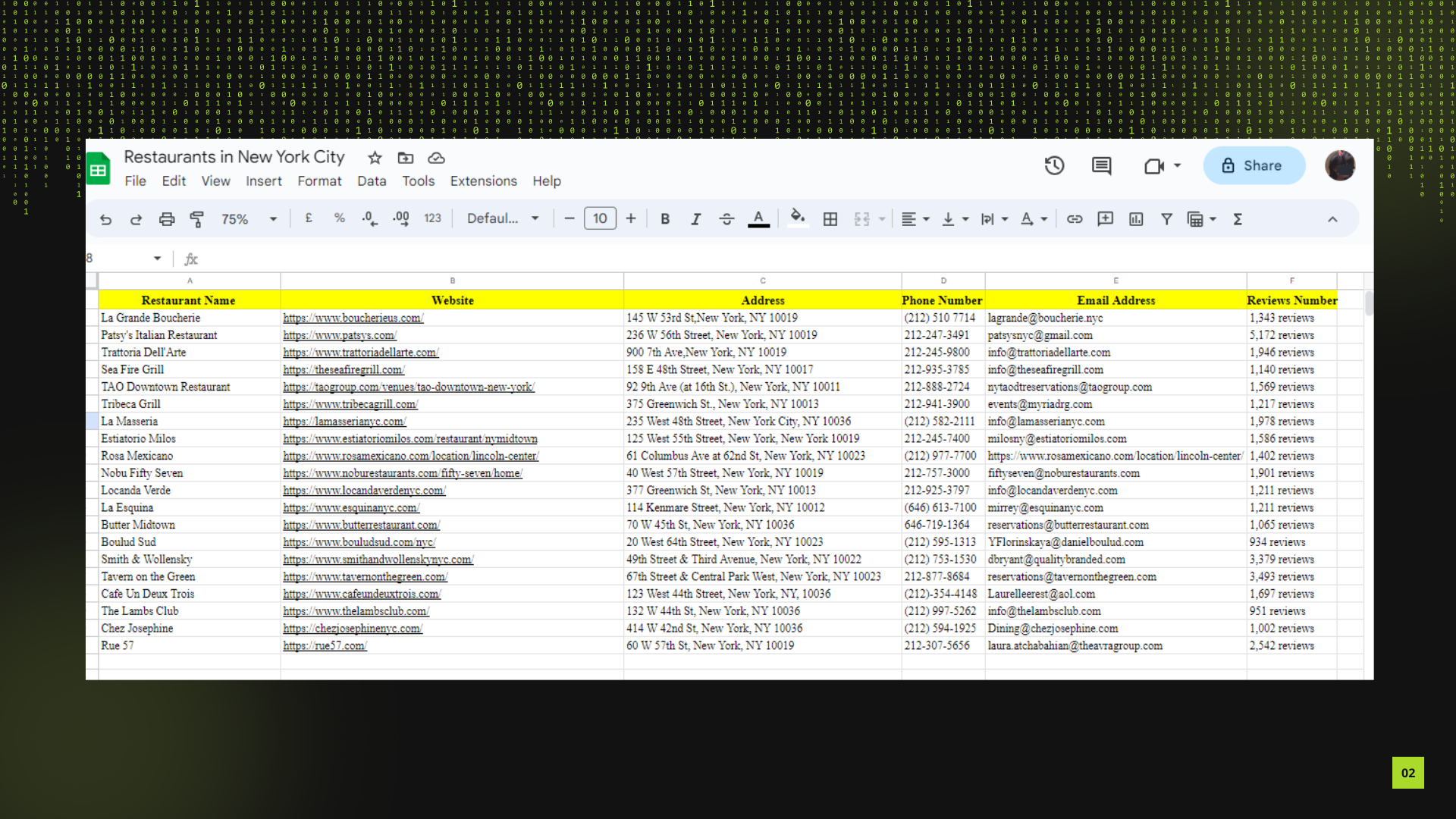Open the Format menu

[x=319, y=181]
